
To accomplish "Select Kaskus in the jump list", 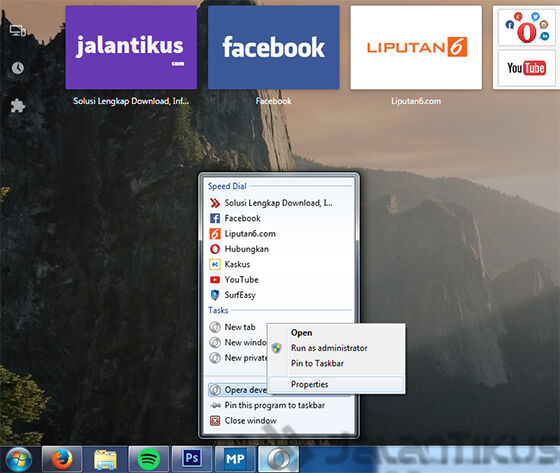I will [278, 264].
